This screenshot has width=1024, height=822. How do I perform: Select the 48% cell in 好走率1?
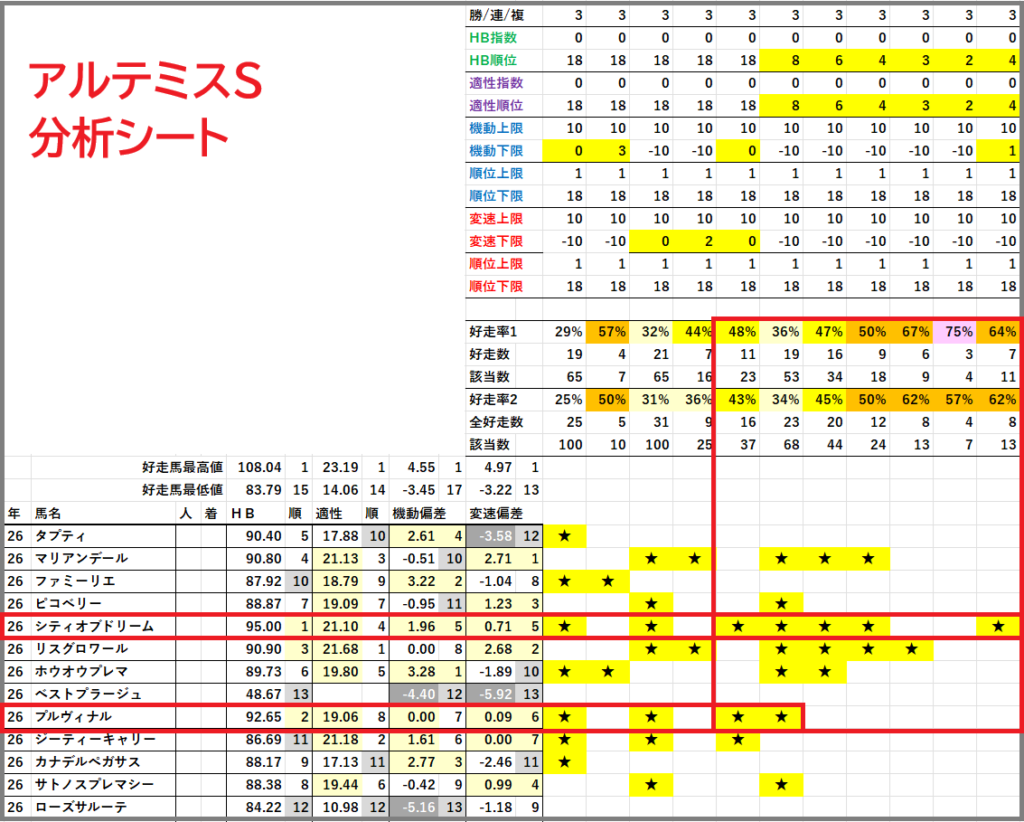tap(738, 332)
